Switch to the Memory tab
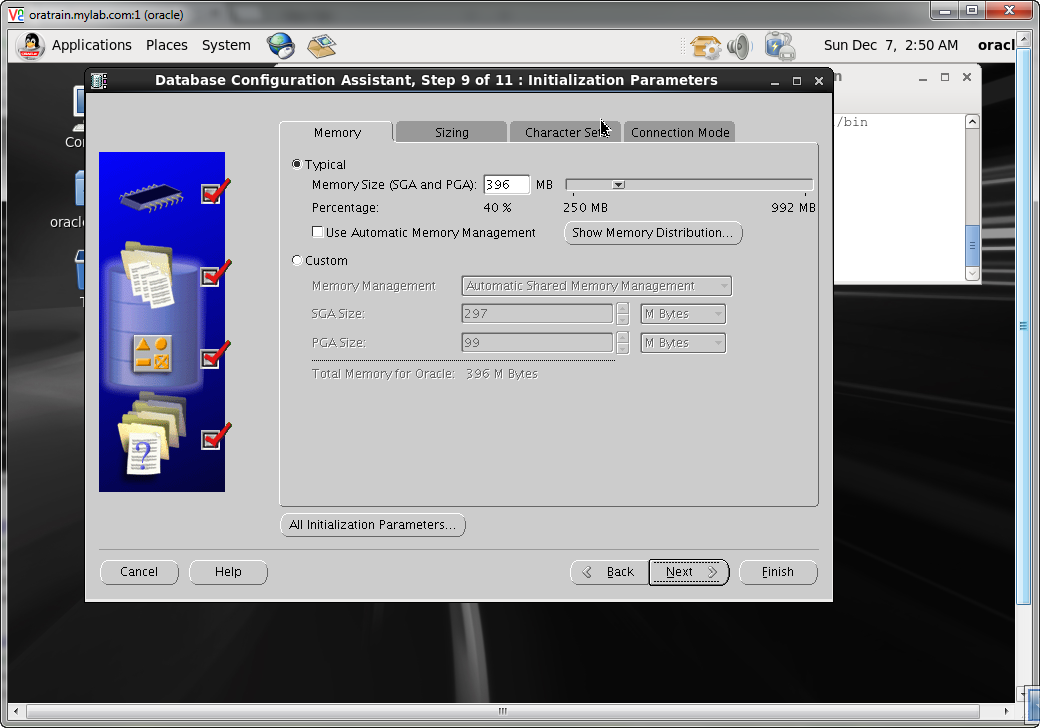This screenshot has width=1040, height=728. coord(337,132)
